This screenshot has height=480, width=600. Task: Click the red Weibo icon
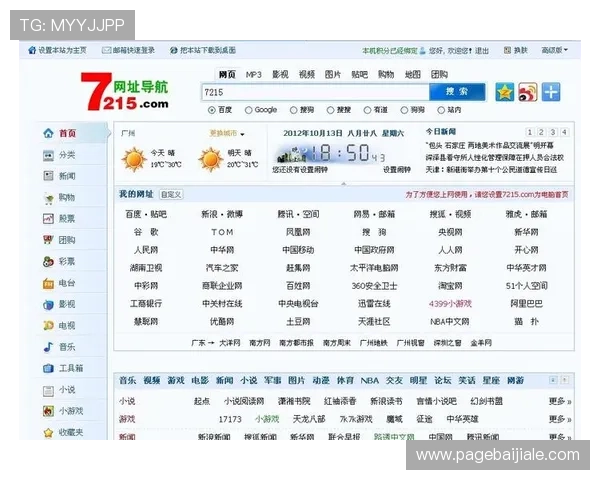528,92
